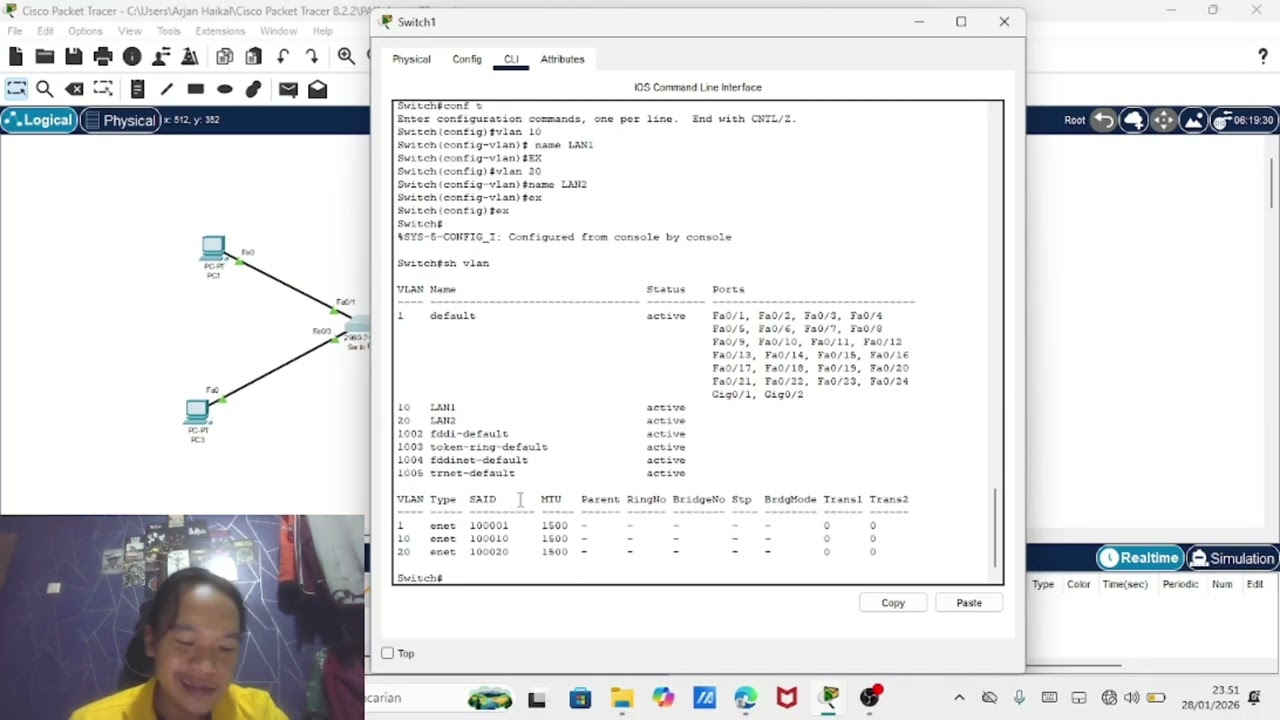Viewport: 1280px width, 720px height.
Task: Switch to Realtime mode
Action: [x=1138, y=558]
